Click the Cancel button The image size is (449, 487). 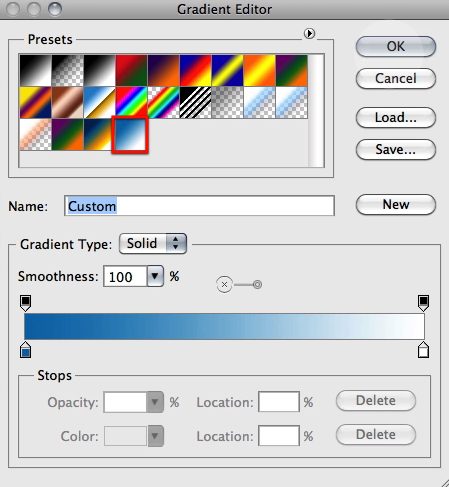396,78
